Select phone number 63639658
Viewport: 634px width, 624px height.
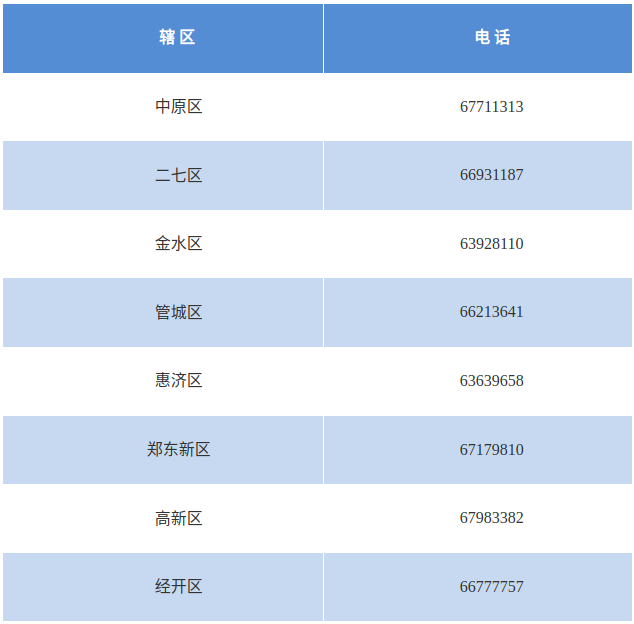[x=491, y=381]
